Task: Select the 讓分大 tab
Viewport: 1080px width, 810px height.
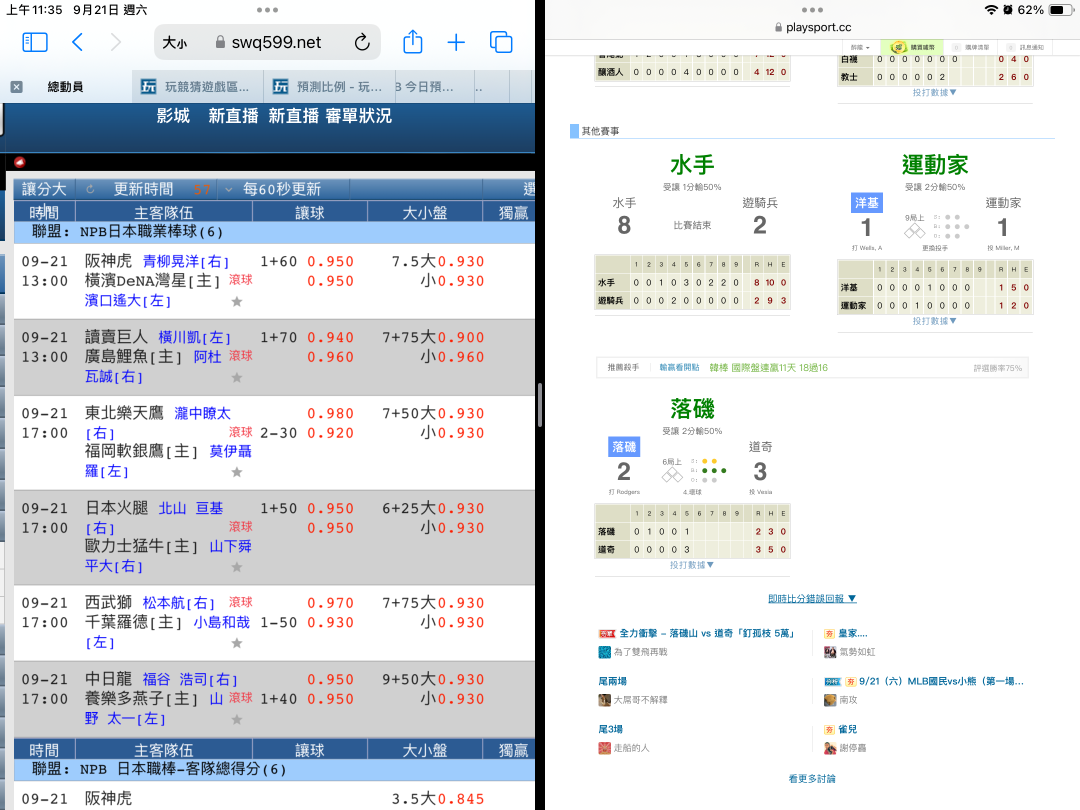Action: 44,189
